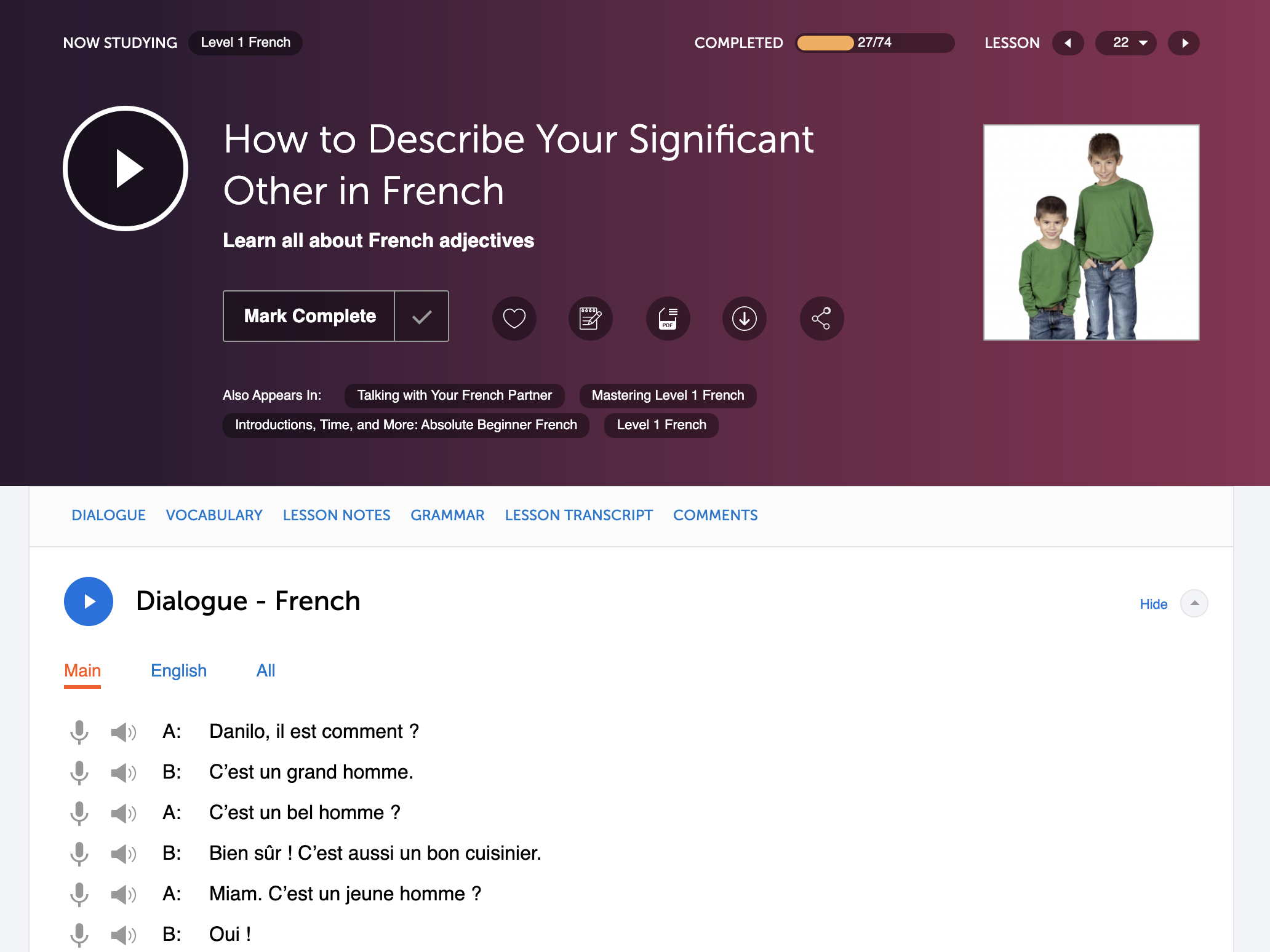Open Talking with Your French Partner link
The image size is (1270, 952).
point(454,395)
